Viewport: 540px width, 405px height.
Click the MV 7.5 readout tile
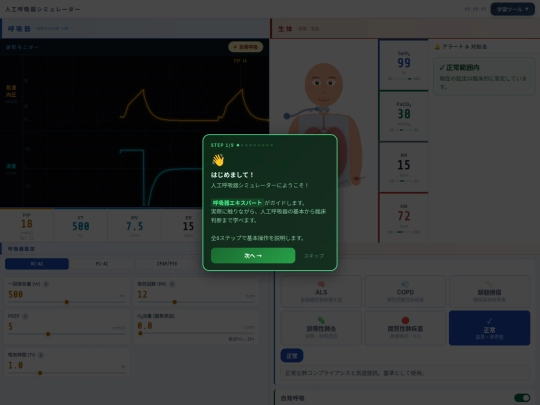[x=134, y=225]
